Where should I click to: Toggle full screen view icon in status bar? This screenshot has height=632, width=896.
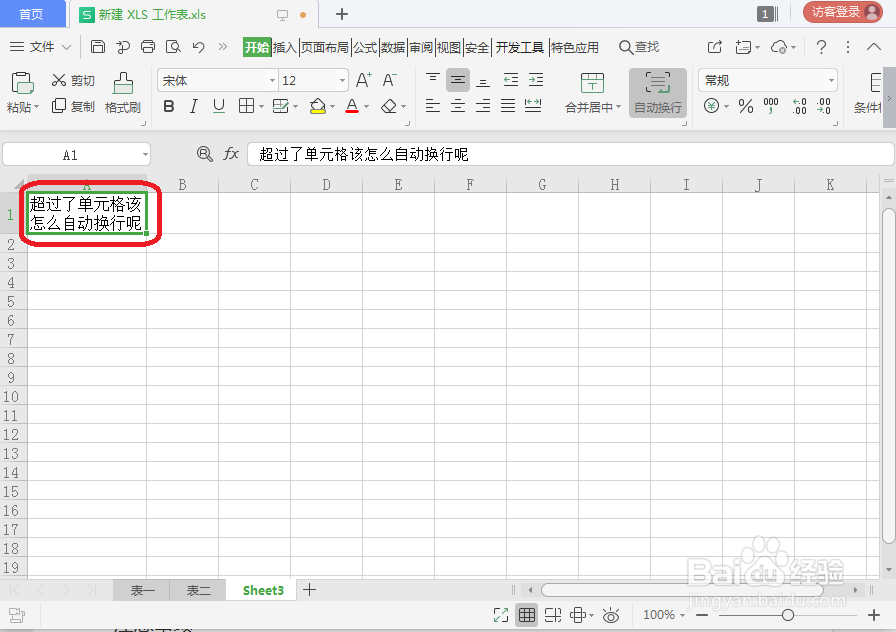(x=501, y=615)
